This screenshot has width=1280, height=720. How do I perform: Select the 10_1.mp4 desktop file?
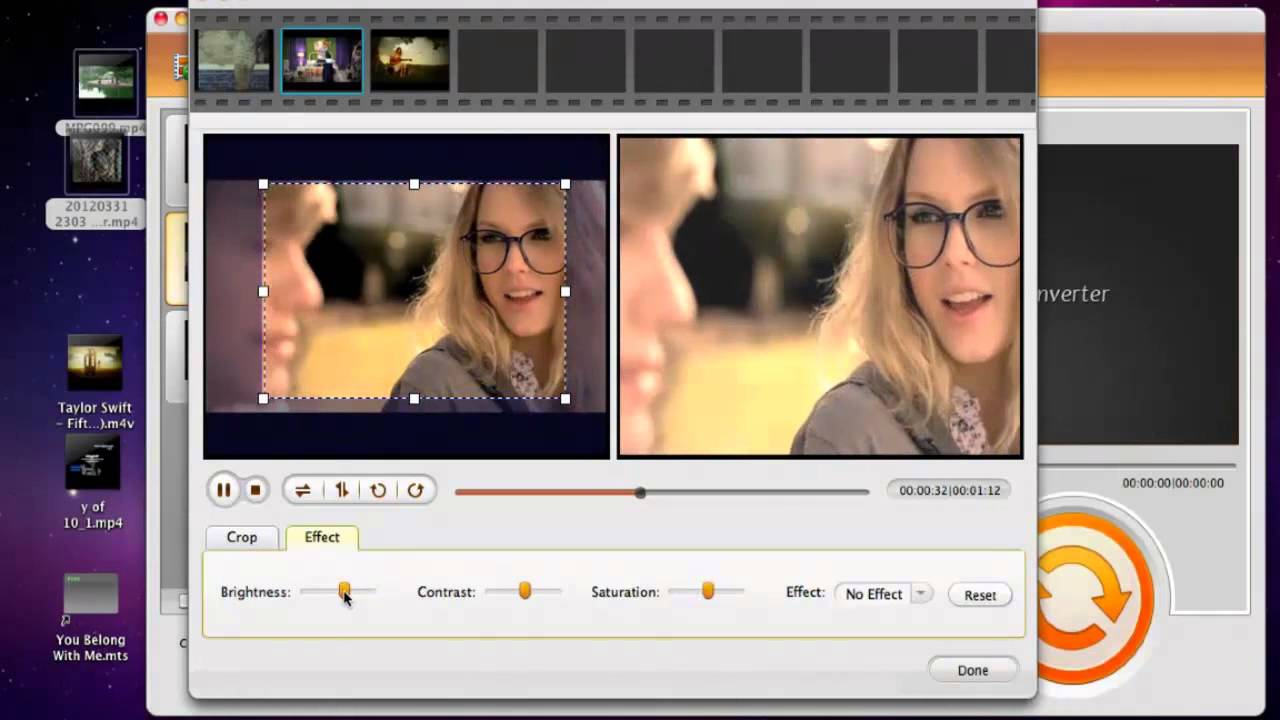(93, 483)
